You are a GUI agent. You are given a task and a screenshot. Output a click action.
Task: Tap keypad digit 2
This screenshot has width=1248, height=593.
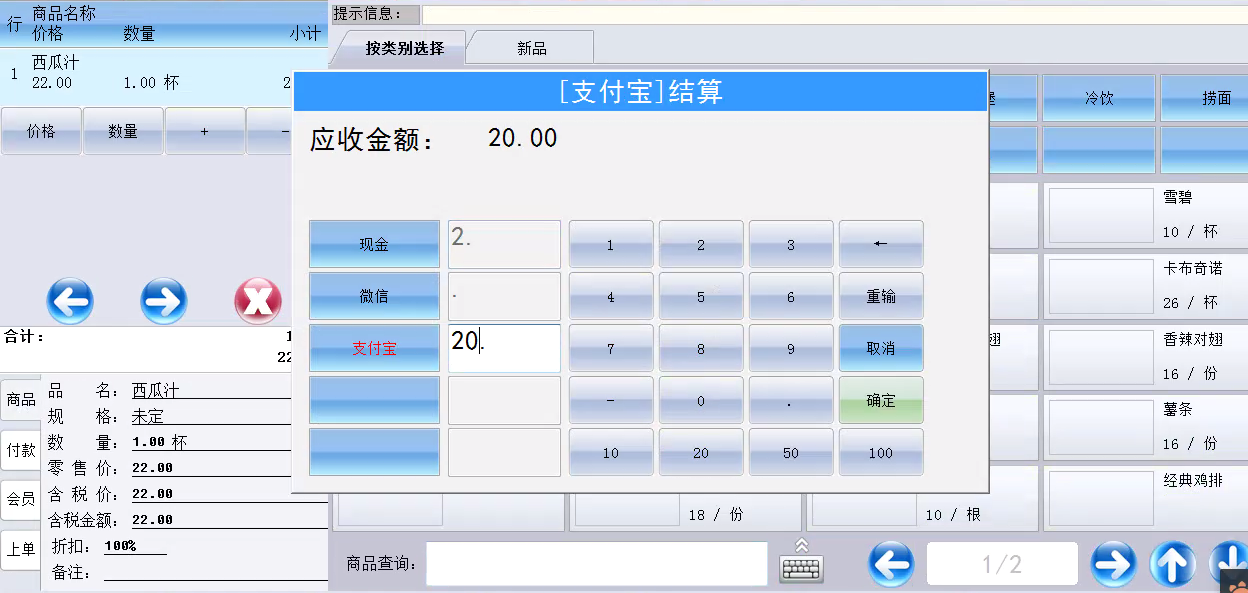pyautogui.click(x=701, y=244)
